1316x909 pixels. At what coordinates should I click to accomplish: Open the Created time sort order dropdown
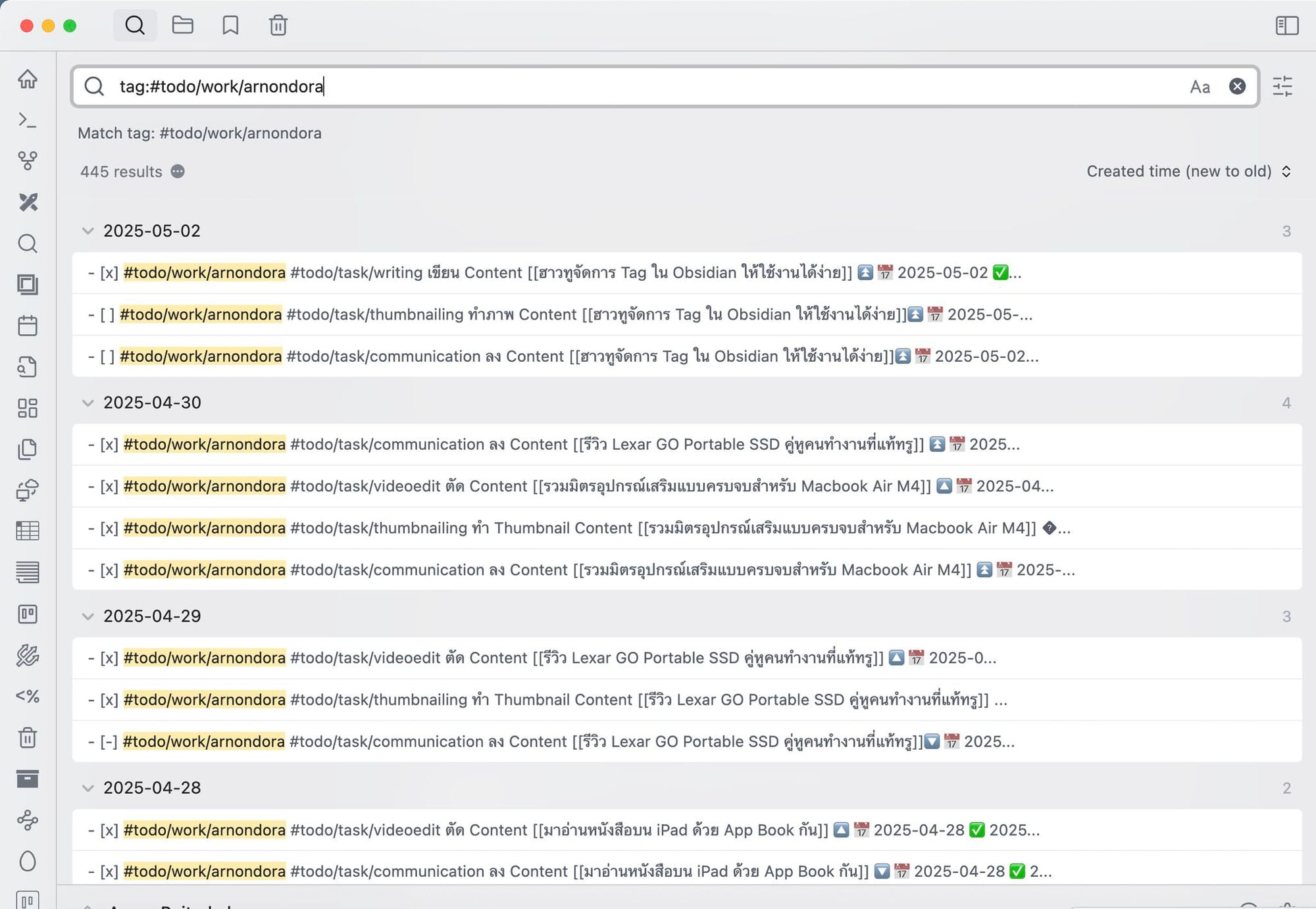pyautogui.click(x=1188, y=171)
